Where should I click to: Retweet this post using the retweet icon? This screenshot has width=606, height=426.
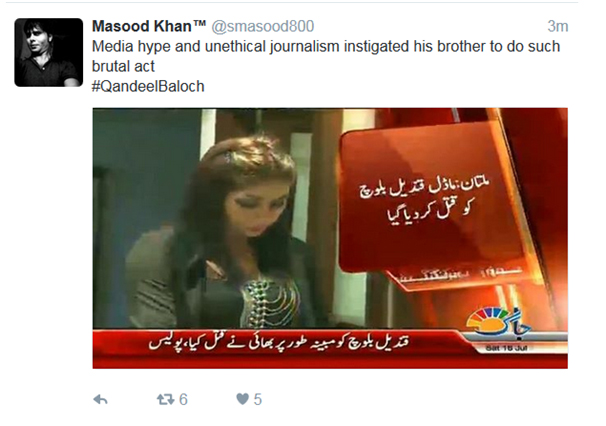point(165,399)
